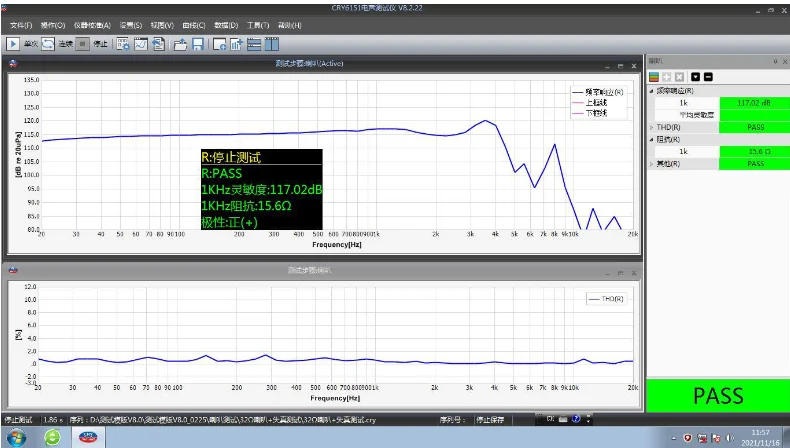Image resolution: width=790 pixels, height=448 pixels.
Task: Click the curve chart toolbar icon
Action: tap(141, 44)
